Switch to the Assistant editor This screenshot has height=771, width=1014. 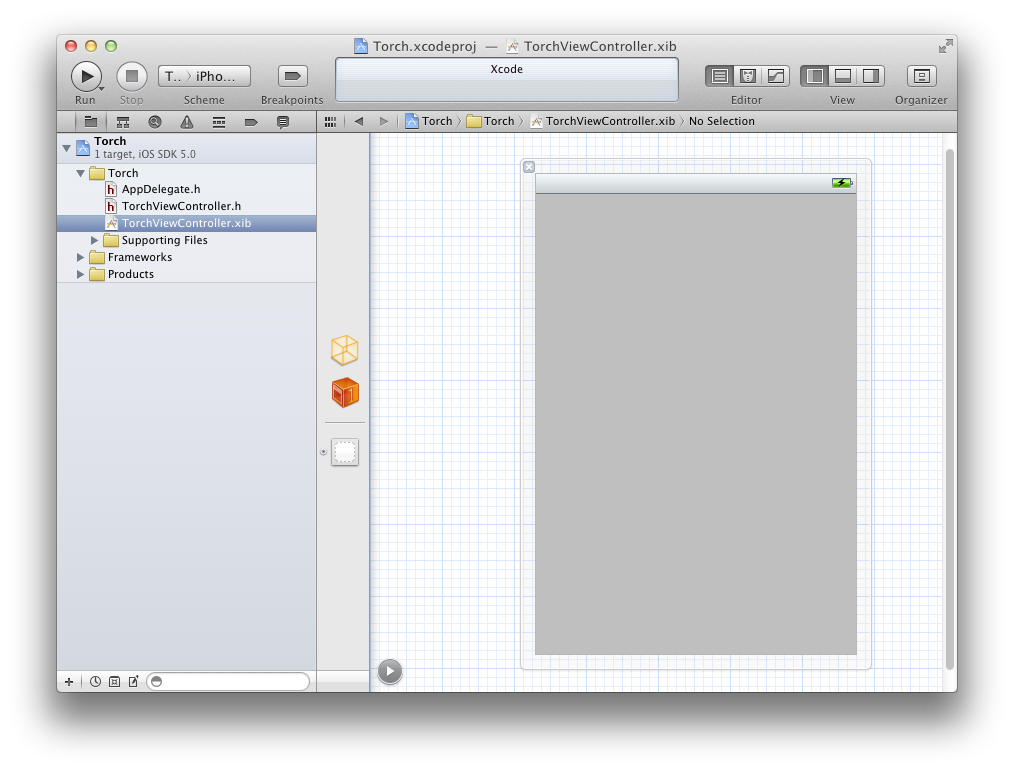point(747,75)
